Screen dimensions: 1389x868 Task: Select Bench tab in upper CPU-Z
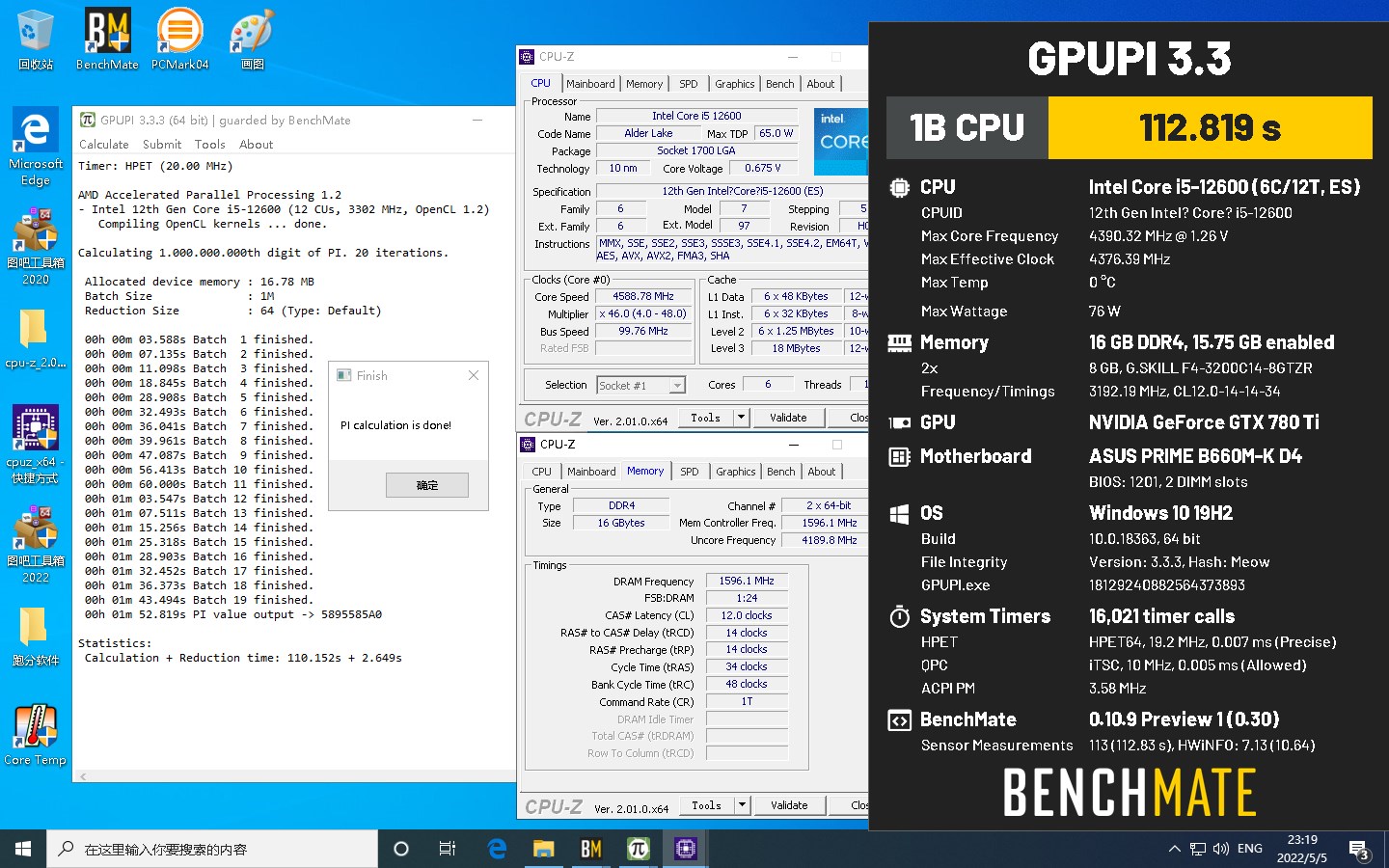point(780,84)
